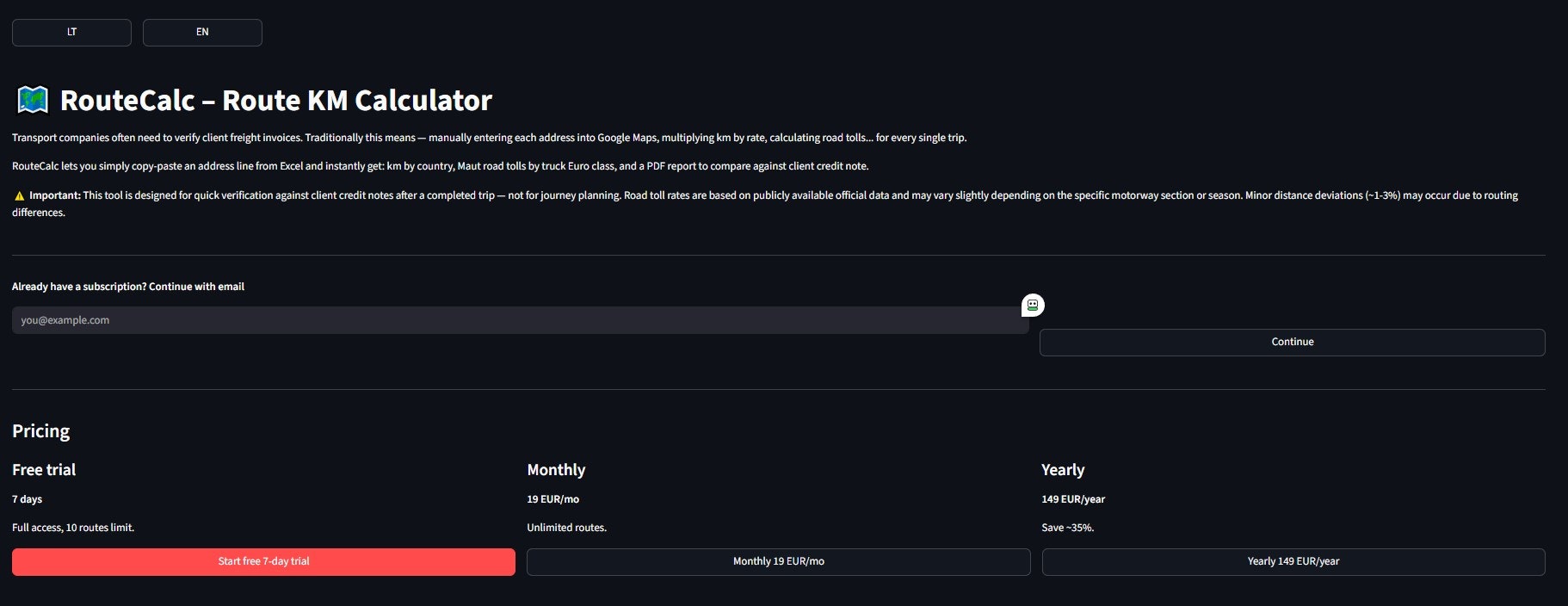Start the free 7-day trial
This screenshot has width=1568, height=606.
pos(263,562)
